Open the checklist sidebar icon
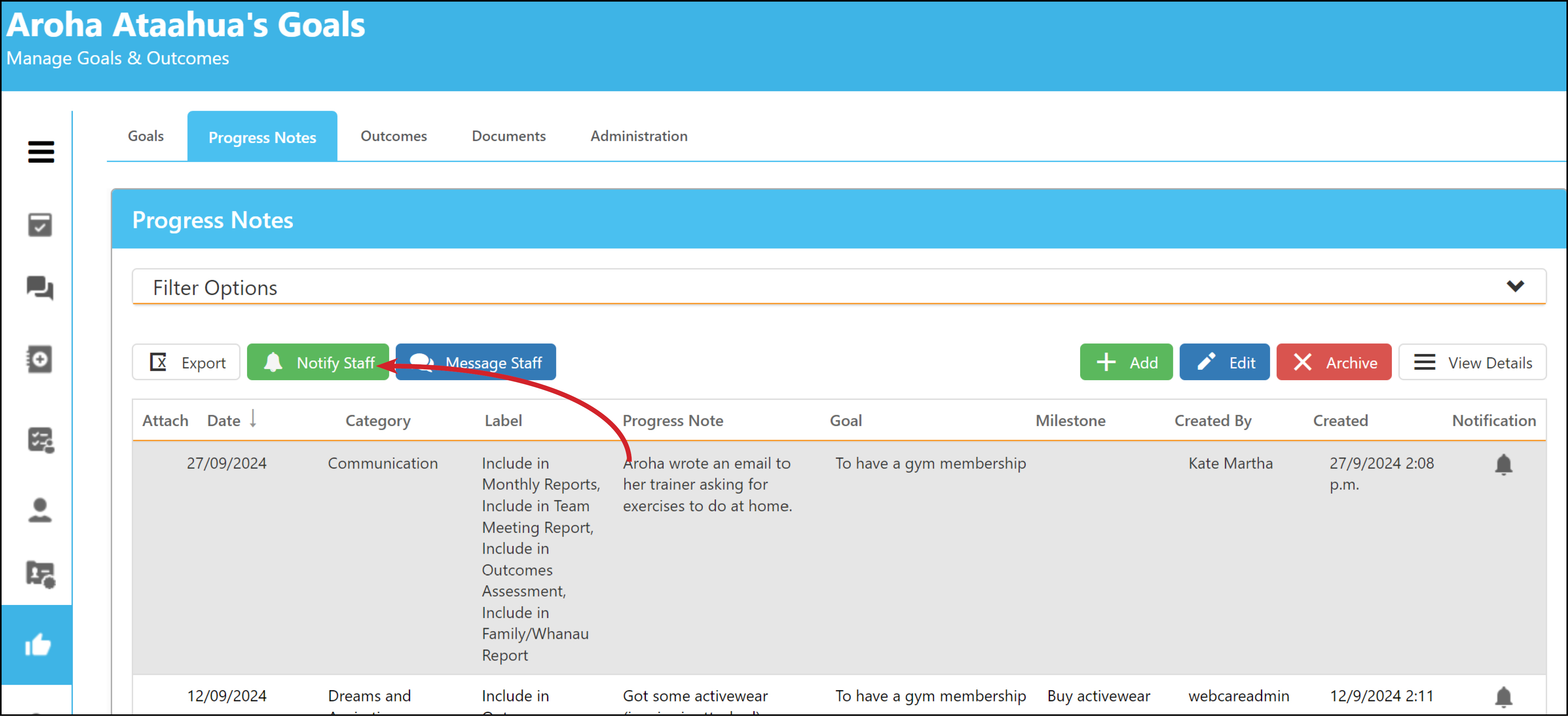Image resolution: width=1568 pixels, height=716 pixels. tap(41, 439)
